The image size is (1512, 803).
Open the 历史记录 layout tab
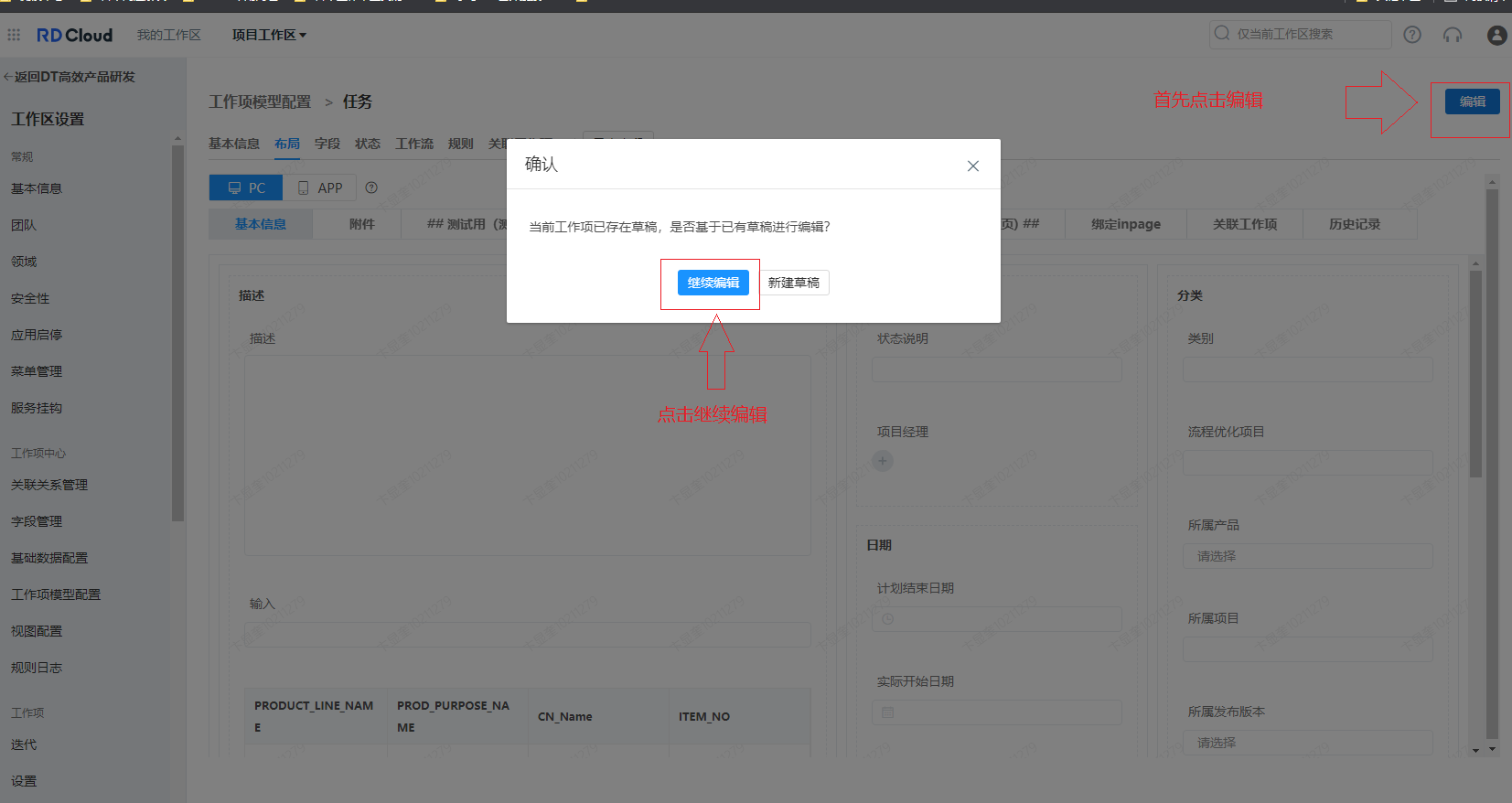click(x=1355, y=224)
